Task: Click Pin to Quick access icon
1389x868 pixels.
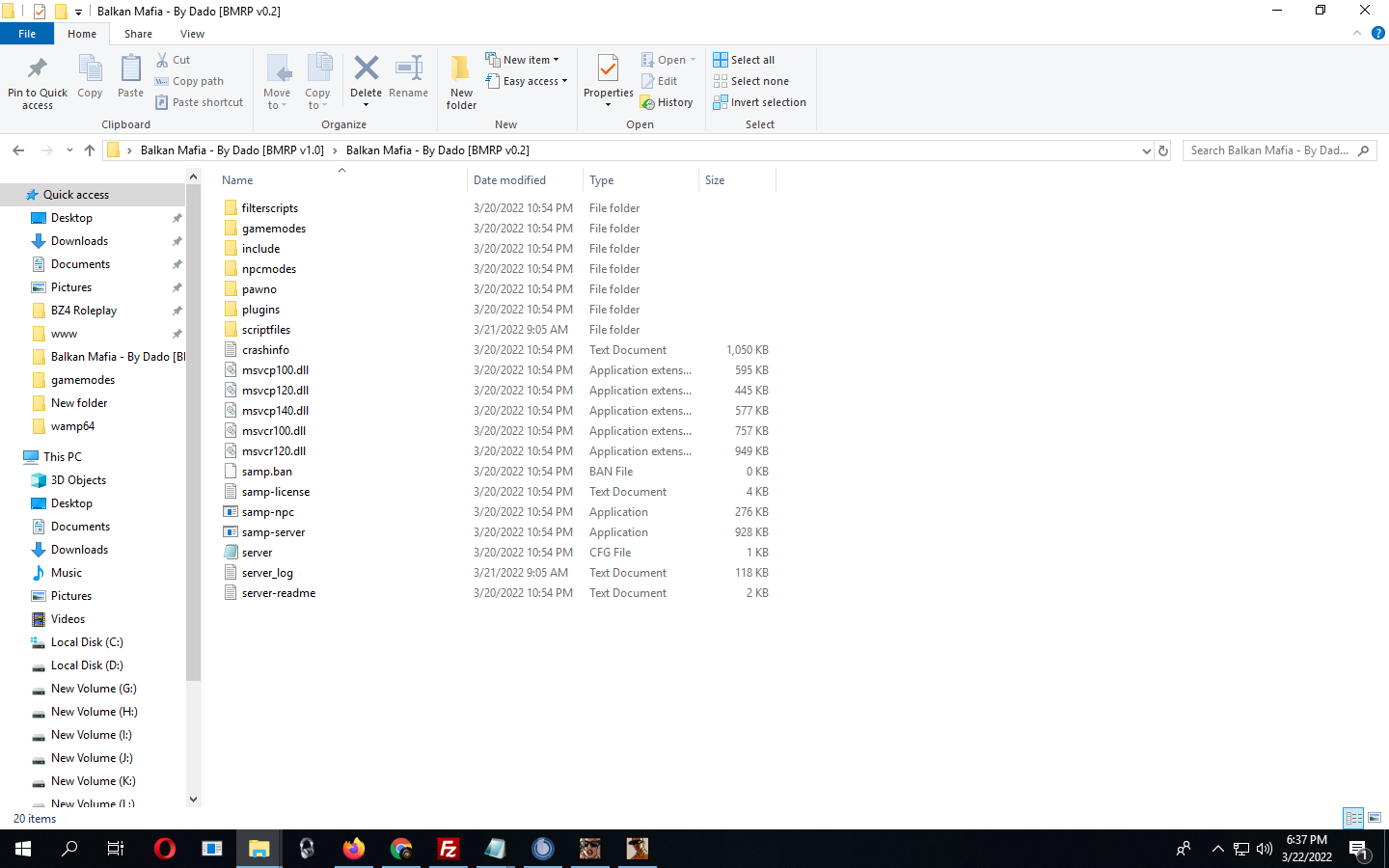Action: click(38, 69)
